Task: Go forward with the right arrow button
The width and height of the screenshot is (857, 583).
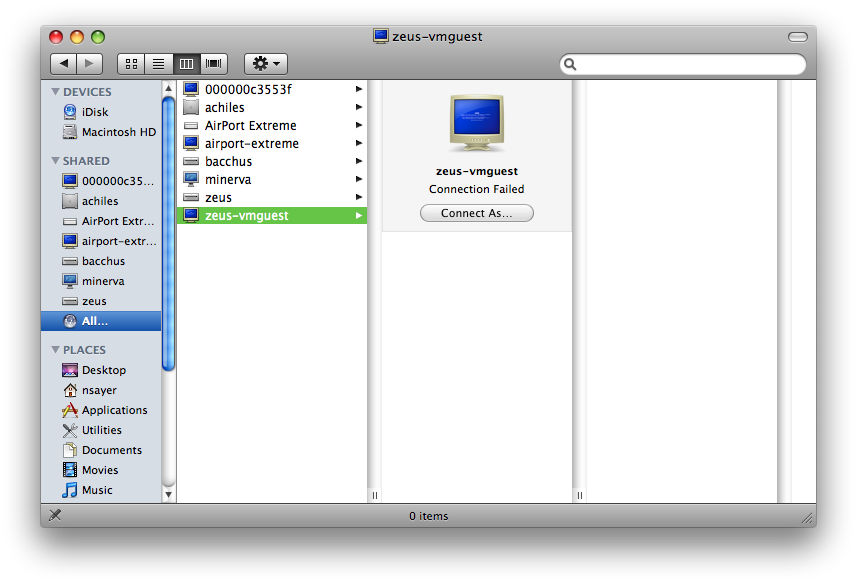Action: point(90,64)
